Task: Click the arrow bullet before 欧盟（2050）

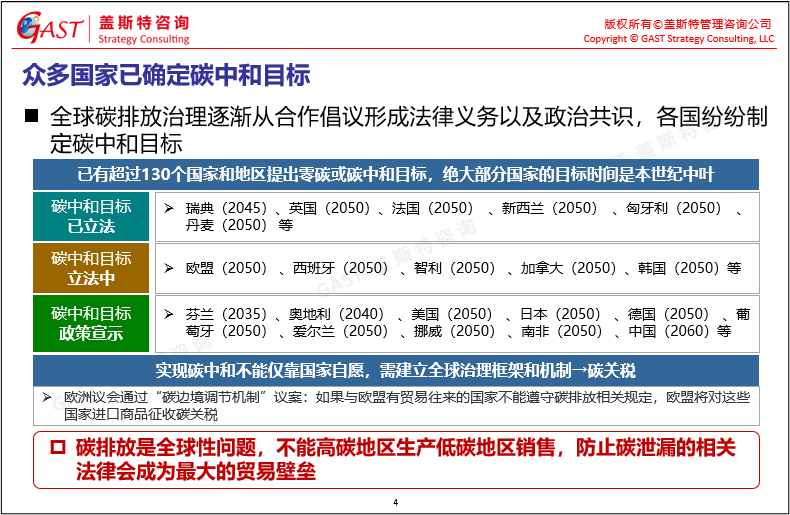Action: (x=169, y=268)
